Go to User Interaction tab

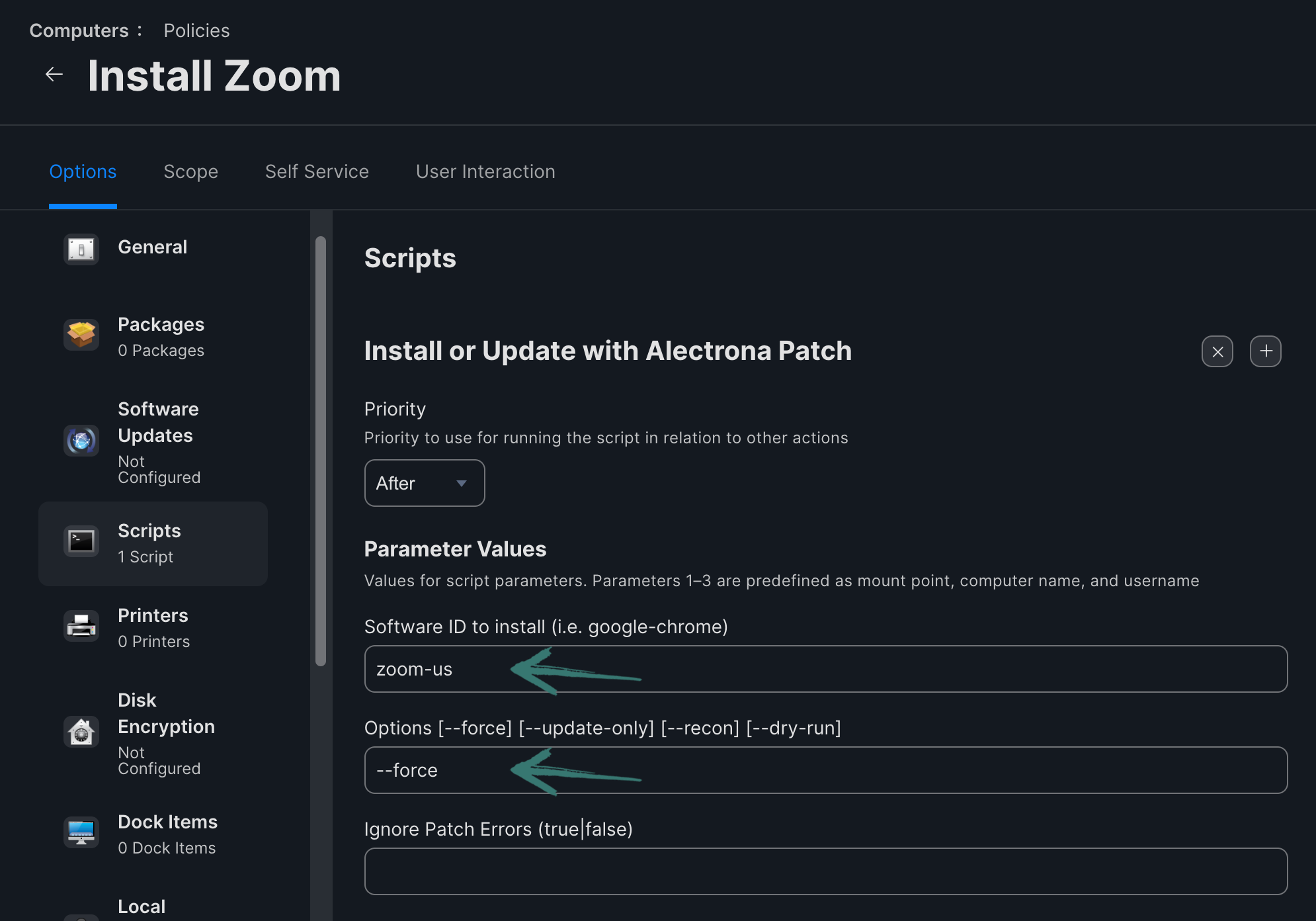tap(485, 171)
